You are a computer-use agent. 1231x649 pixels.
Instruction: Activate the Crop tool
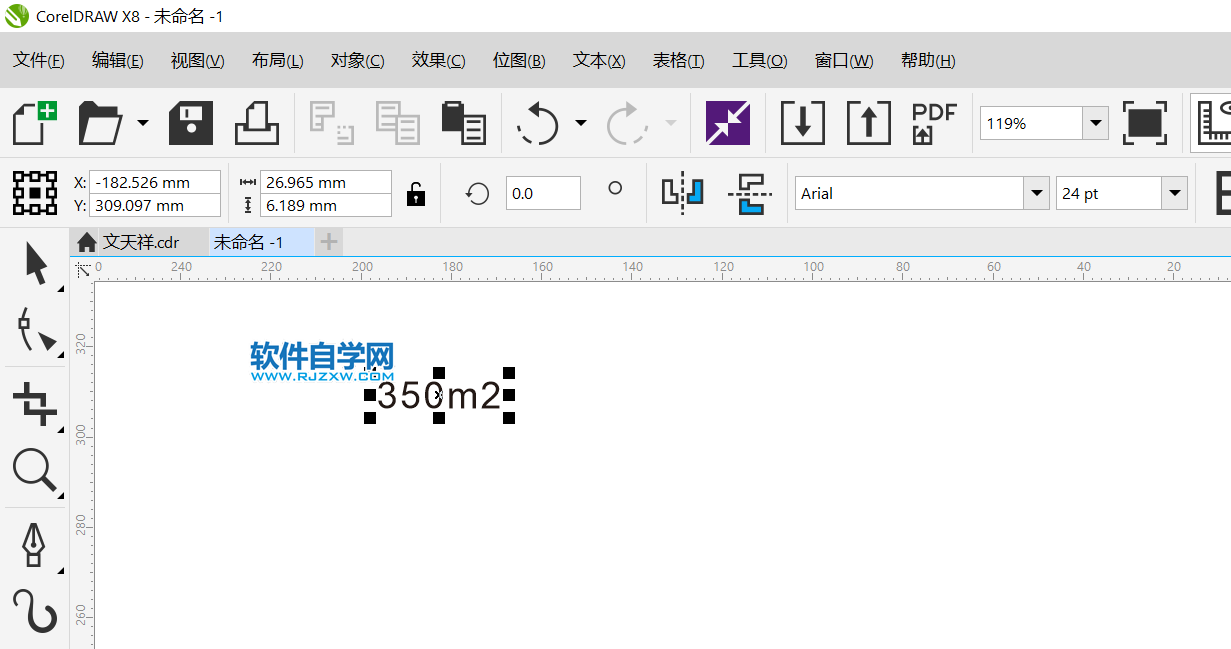click(x=35, y=402)
